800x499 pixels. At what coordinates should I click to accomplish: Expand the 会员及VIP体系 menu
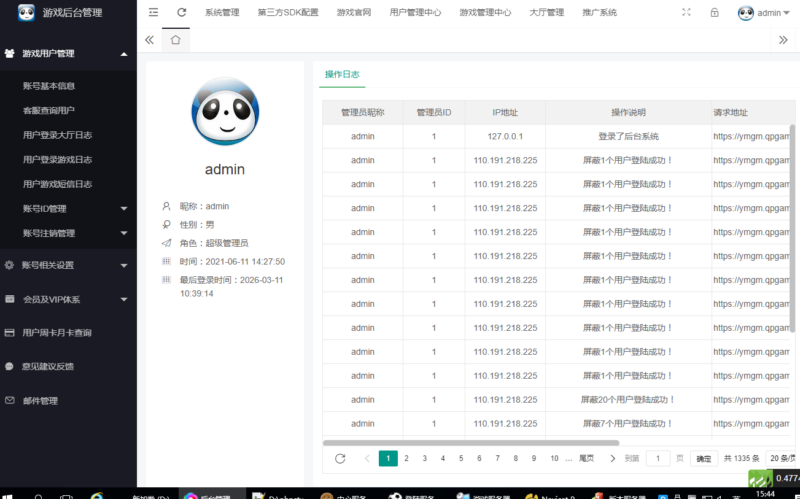(124, 300)
